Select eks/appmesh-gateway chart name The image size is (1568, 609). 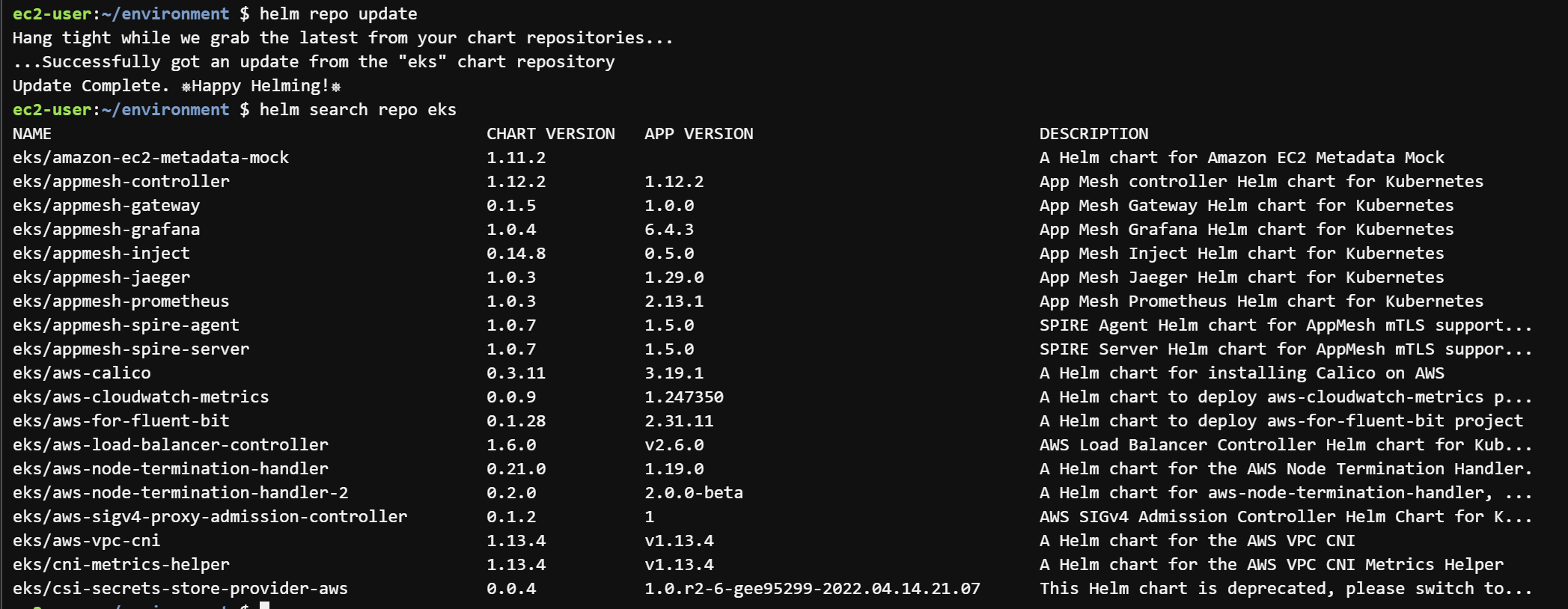tap(106, 206)
